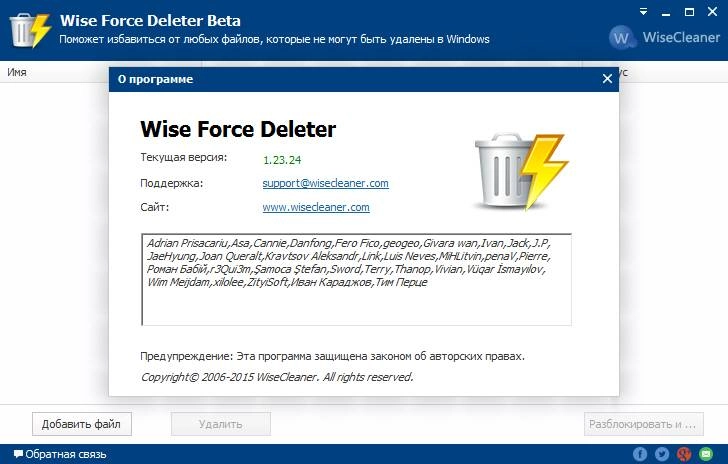Click the Wise Force Deleter dialog heading
728x464 pixels.
coord(238,129)
